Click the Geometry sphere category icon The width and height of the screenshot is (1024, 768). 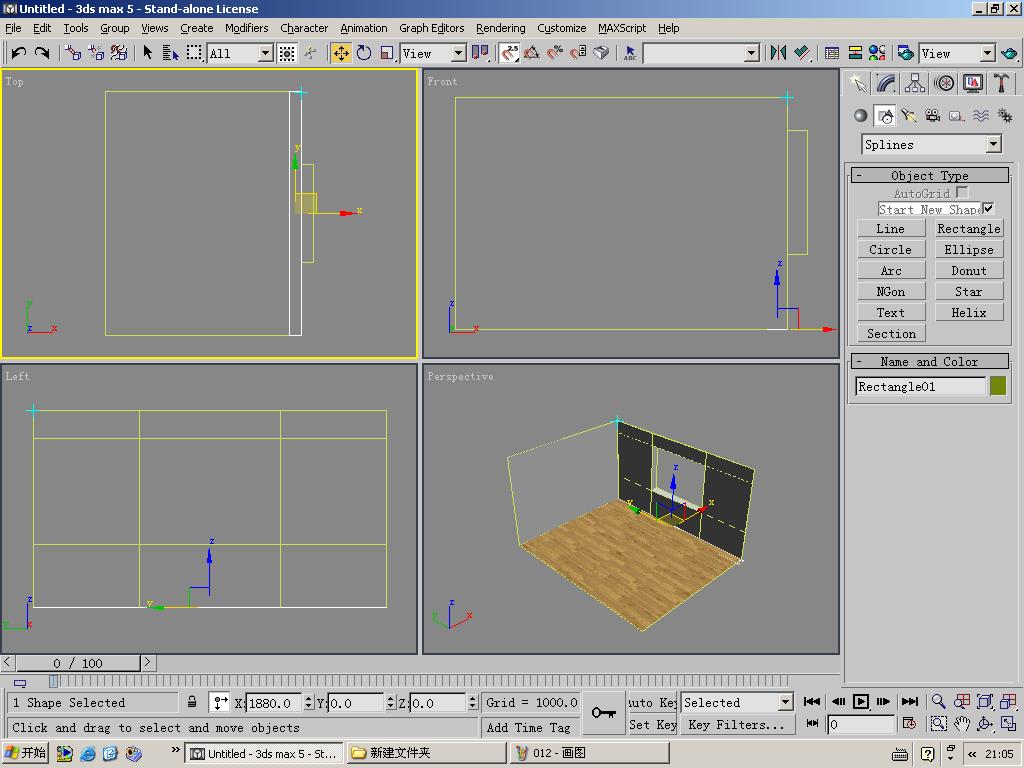tap(860, 116)
